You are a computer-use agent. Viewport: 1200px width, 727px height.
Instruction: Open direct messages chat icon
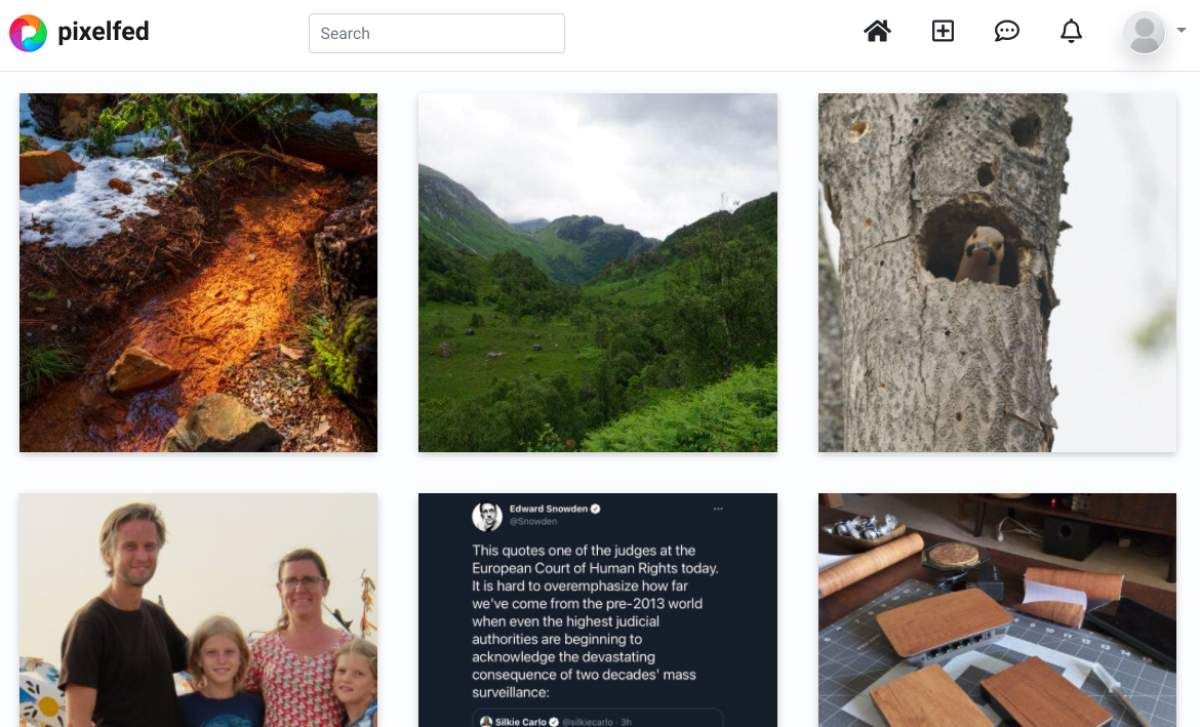pyautogui.click(x=1006, y=32)
